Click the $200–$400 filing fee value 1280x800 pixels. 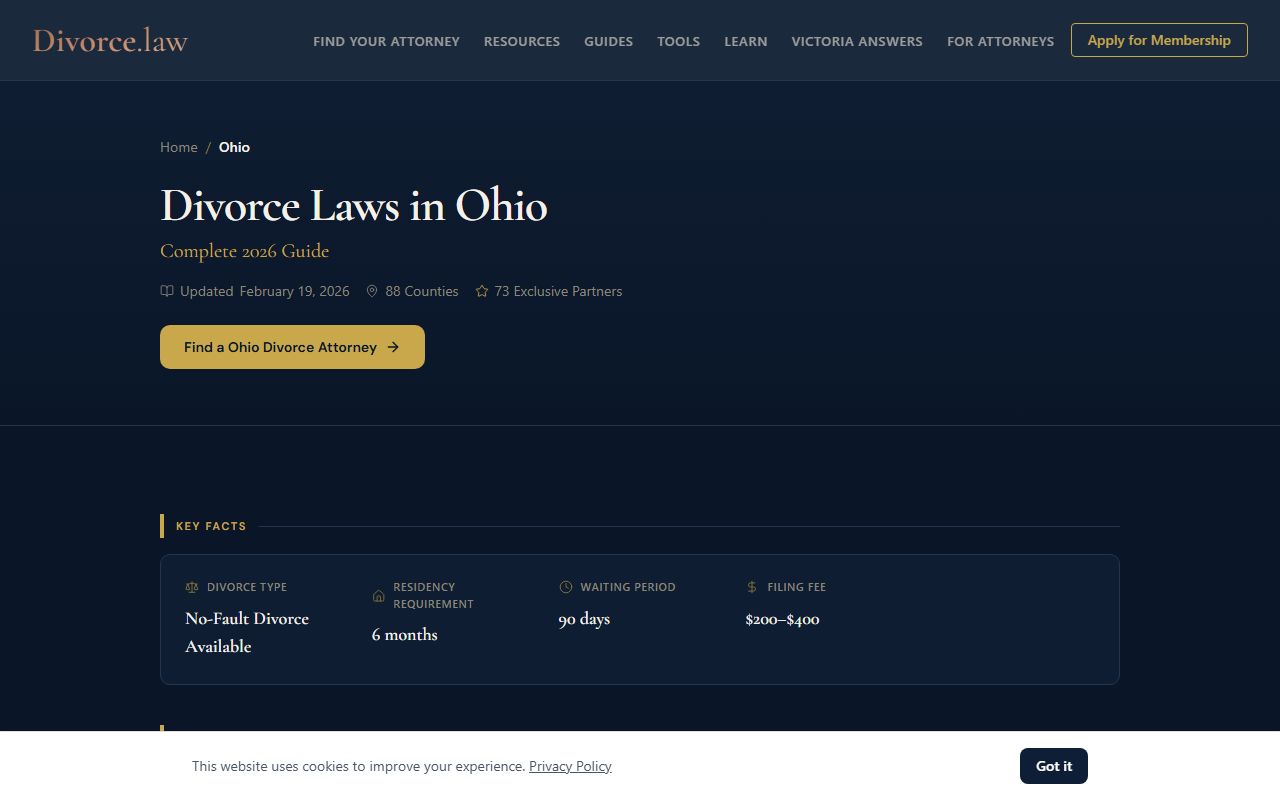(x=783, y=619)
